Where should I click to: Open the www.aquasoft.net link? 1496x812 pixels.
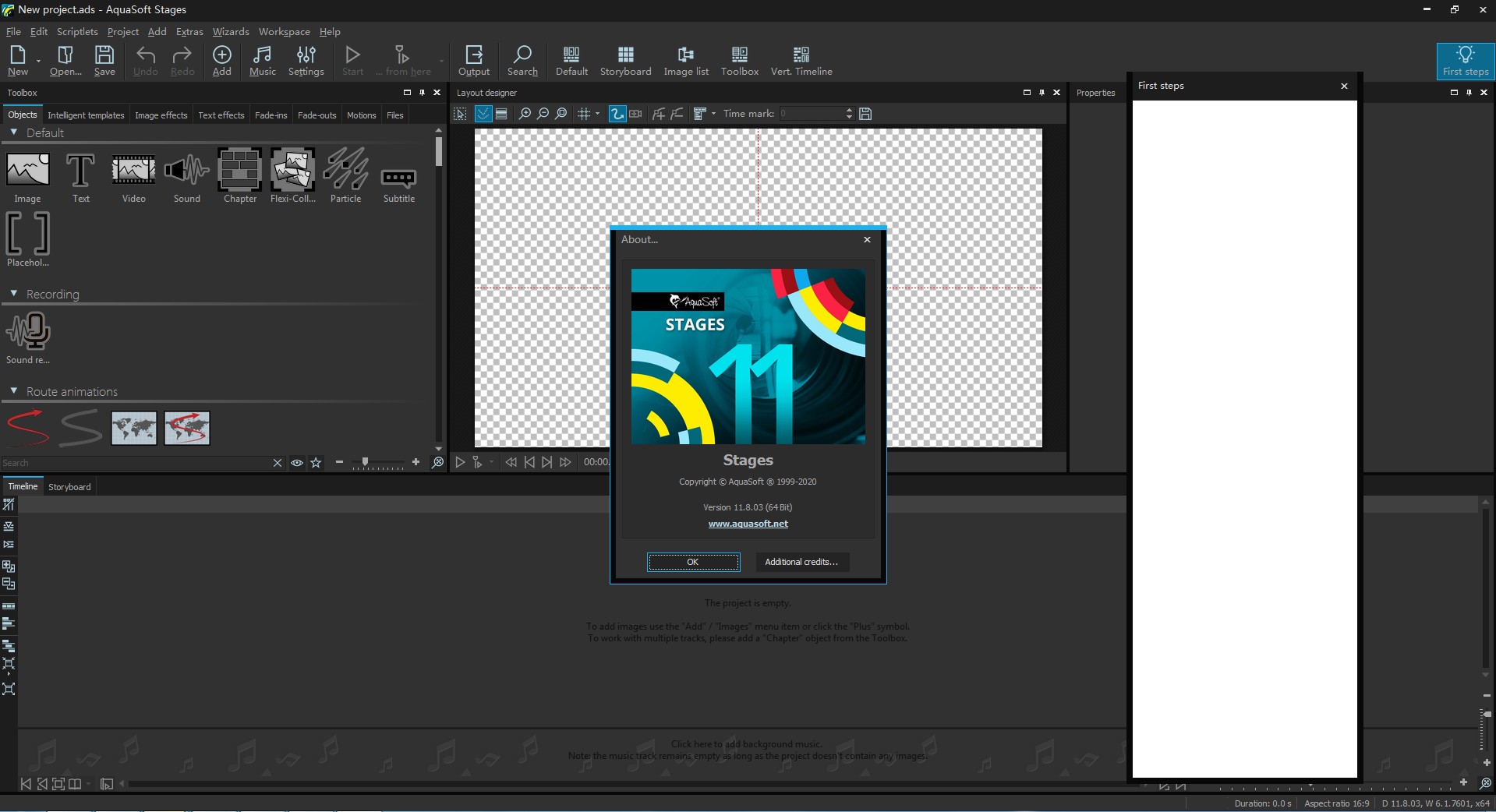(x=748, y=524)
